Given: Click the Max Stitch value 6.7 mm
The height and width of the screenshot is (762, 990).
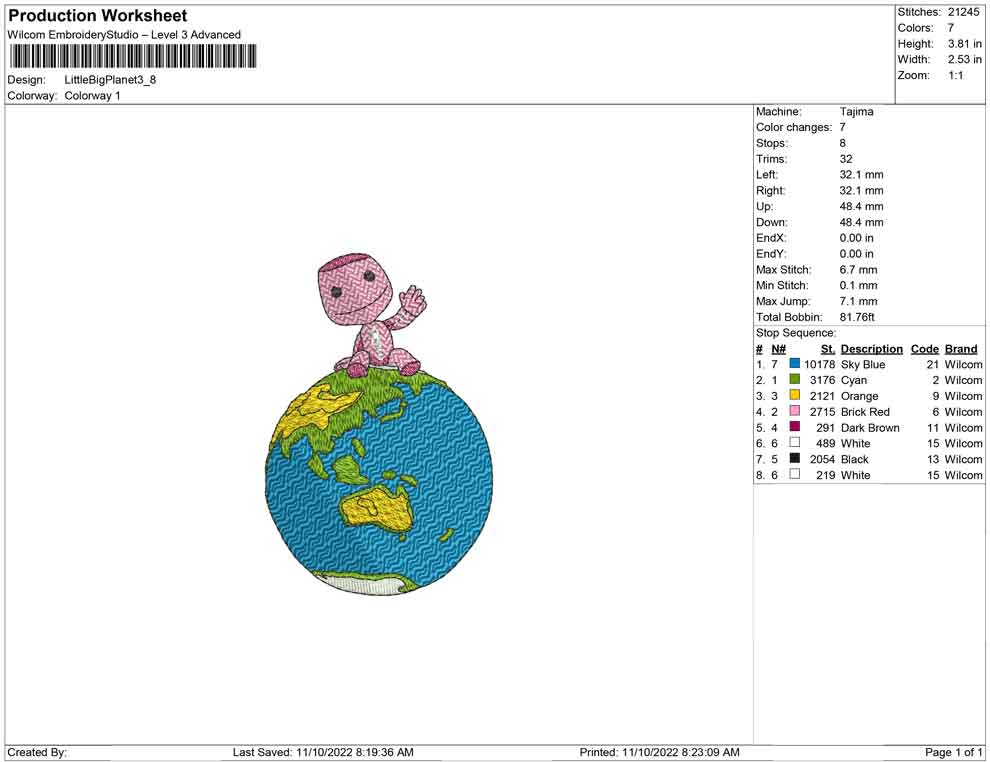Looking at the screenshot, I should (858, 270).
